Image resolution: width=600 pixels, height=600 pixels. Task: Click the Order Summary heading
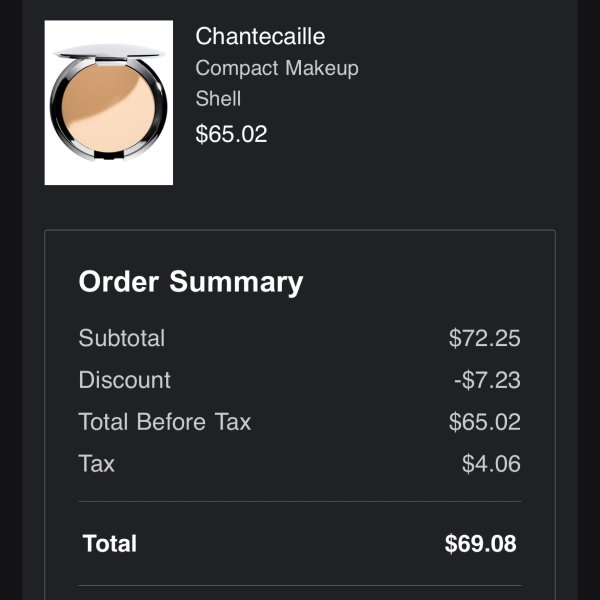click(x=190, y=282)
